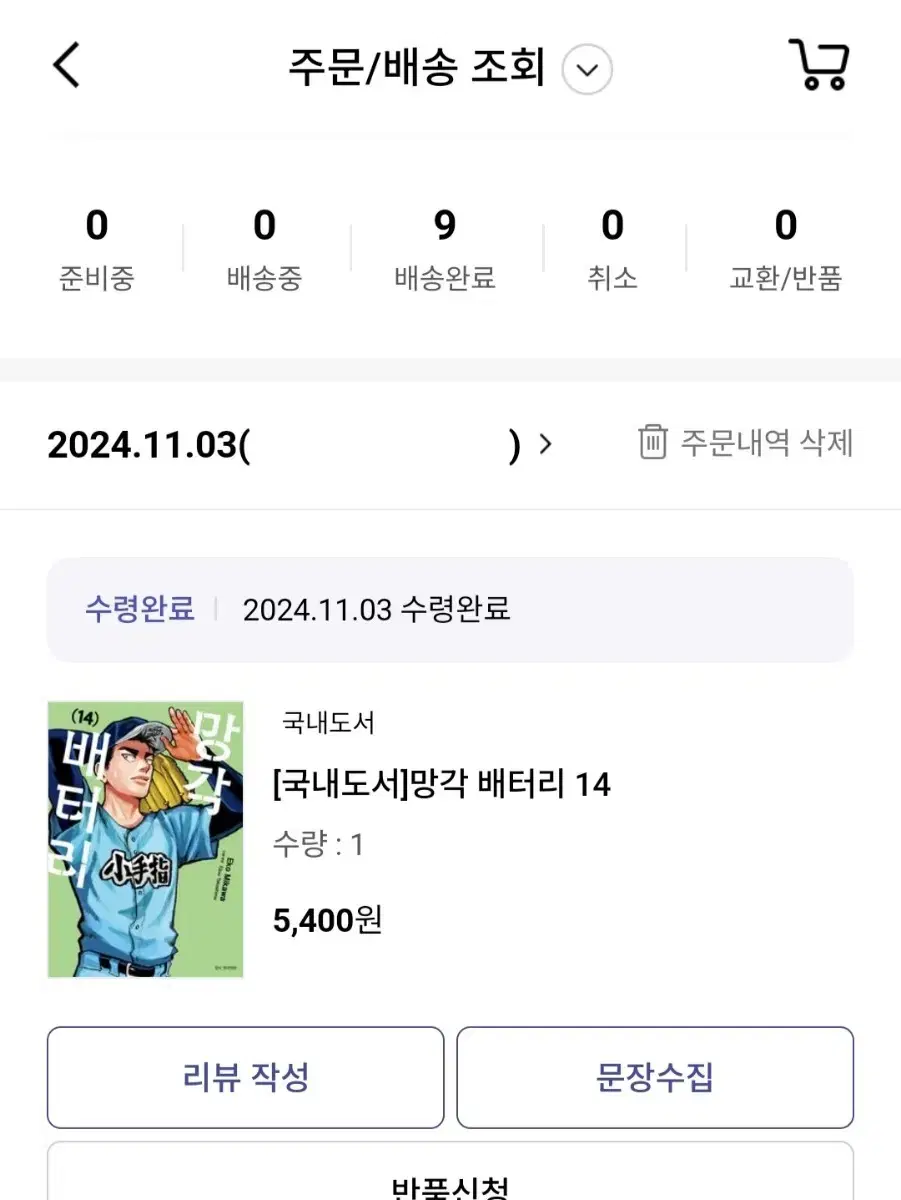Expand the 주문/배송 조회 dropdown
Viewport: 901px width, 1200px height.
click(x=587, y=70)
